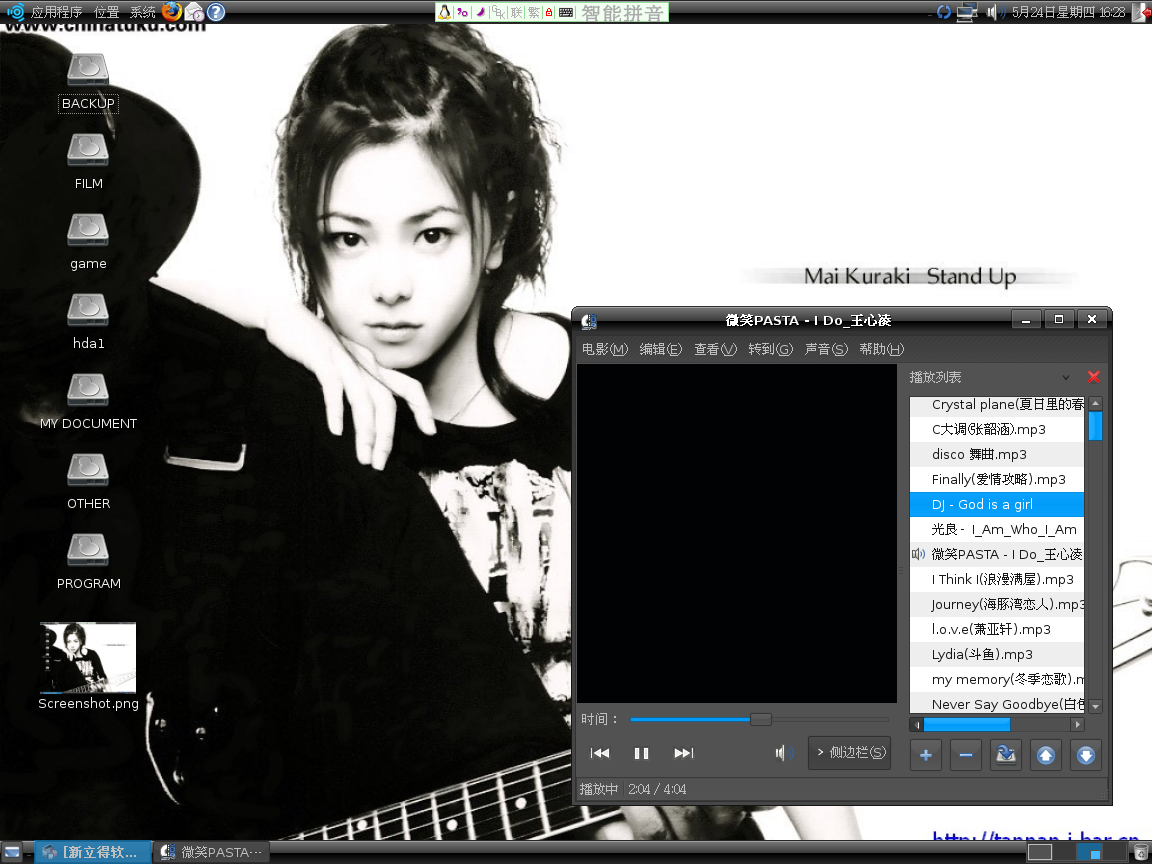Click the 微笑PASTA taskbar window button

[212, 852]
